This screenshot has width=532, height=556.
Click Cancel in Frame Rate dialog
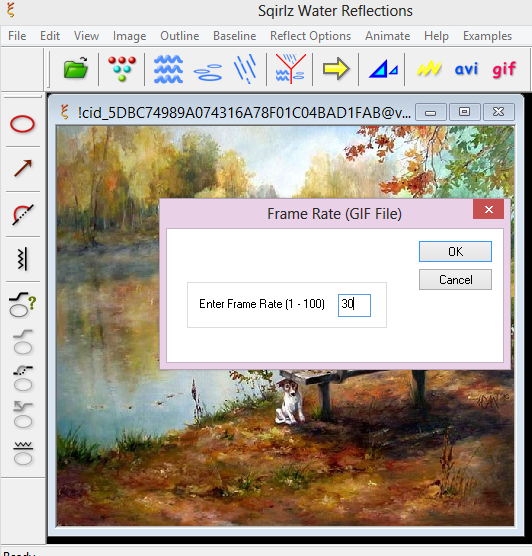click(455, 279)
